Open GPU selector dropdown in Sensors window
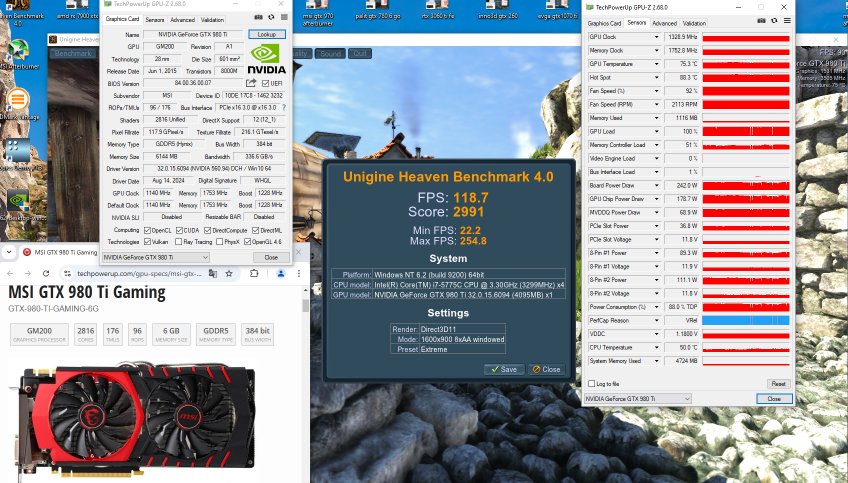Image resolution: width=848 pixels, height=483 pixels. click(x=638, y=399)
